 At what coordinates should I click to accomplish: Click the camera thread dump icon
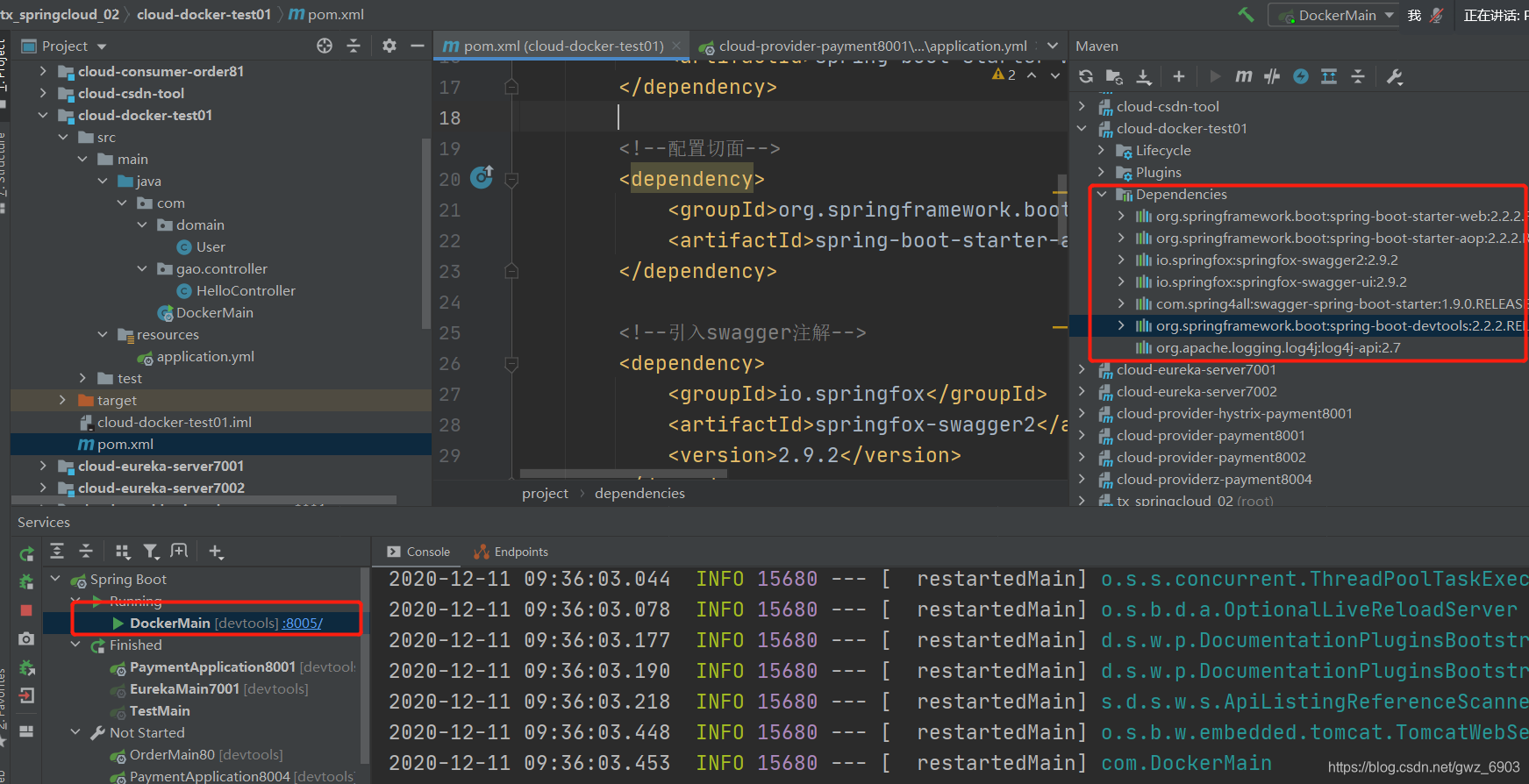pos(26,638)
